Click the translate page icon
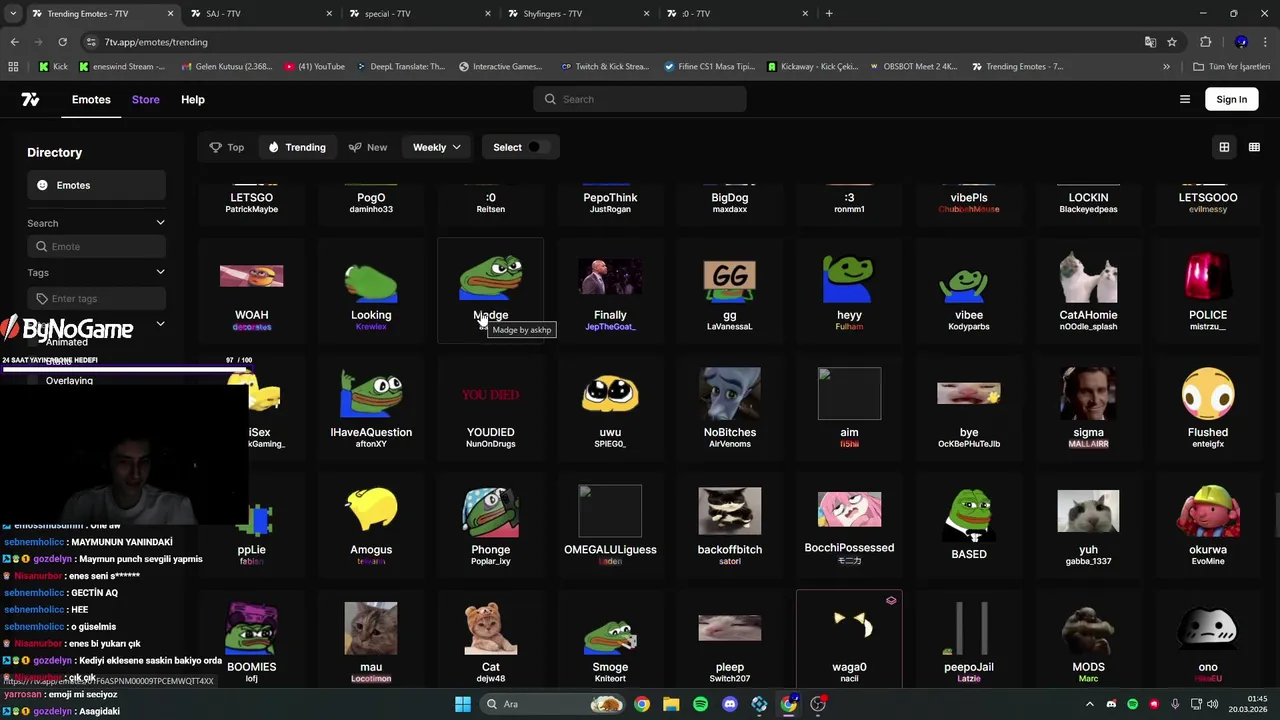 (x=1150, y=42)
